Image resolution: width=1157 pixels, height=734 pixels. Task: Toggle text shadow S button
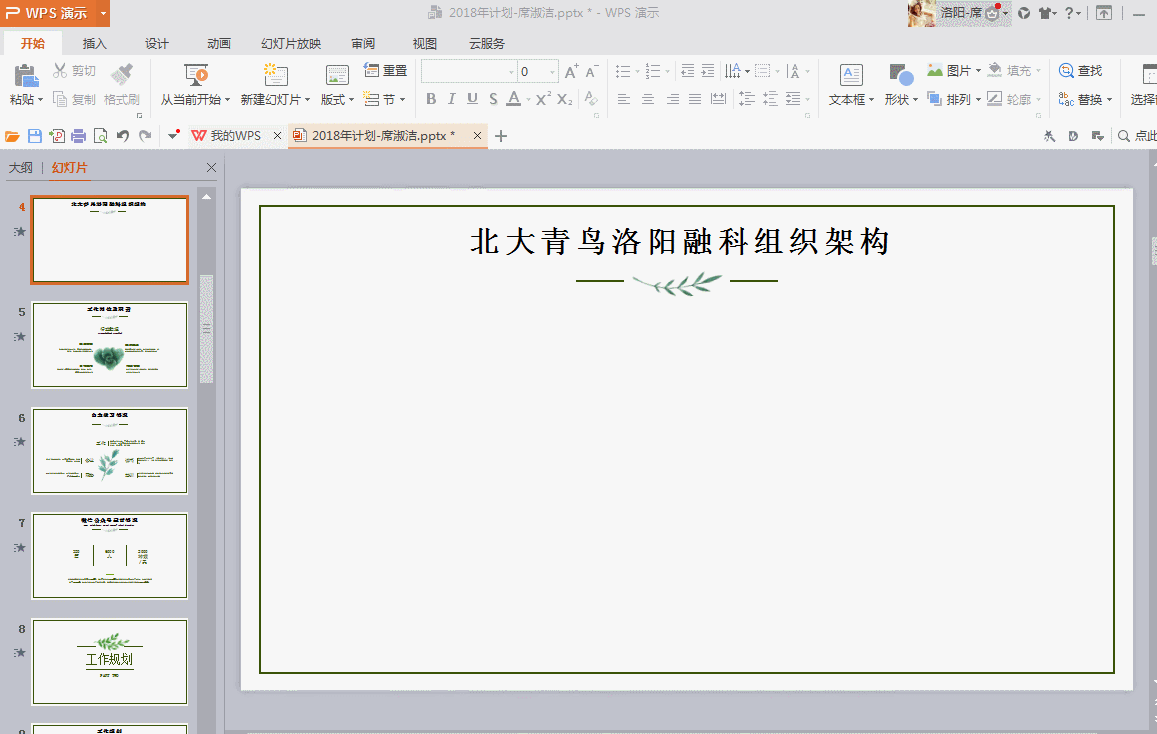[493, 99]
